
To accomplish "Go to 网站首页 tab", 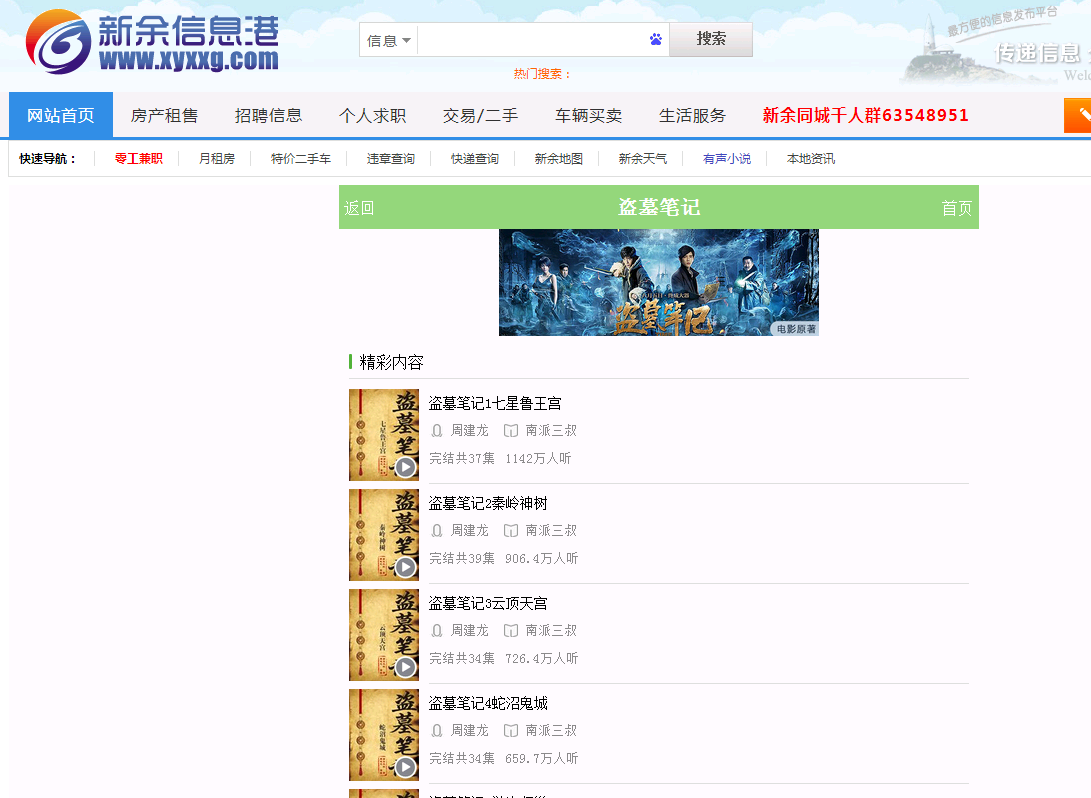I will pos(61,115).
